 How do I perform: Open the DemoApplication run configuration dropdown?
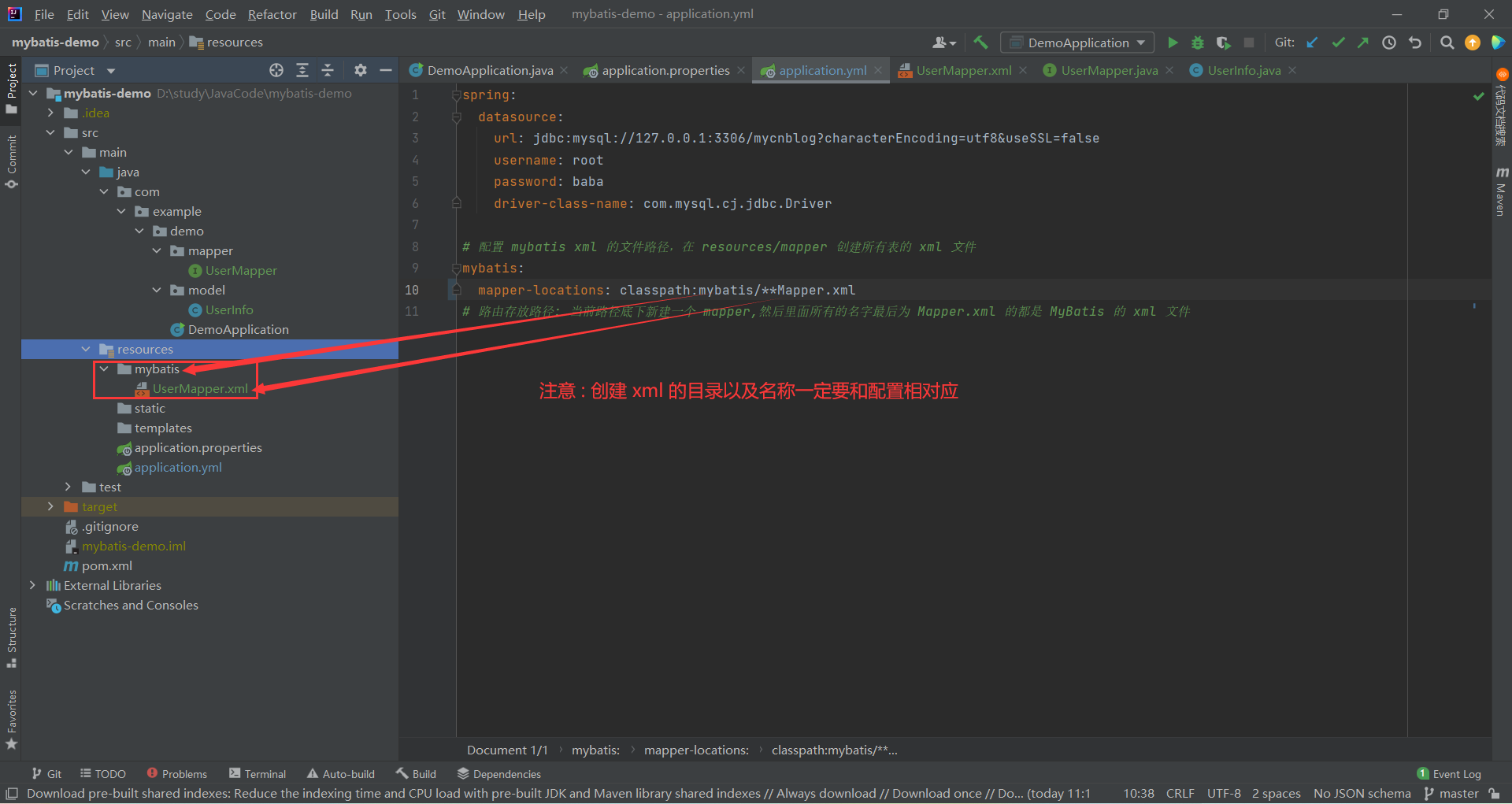(x=1077, y=43)
